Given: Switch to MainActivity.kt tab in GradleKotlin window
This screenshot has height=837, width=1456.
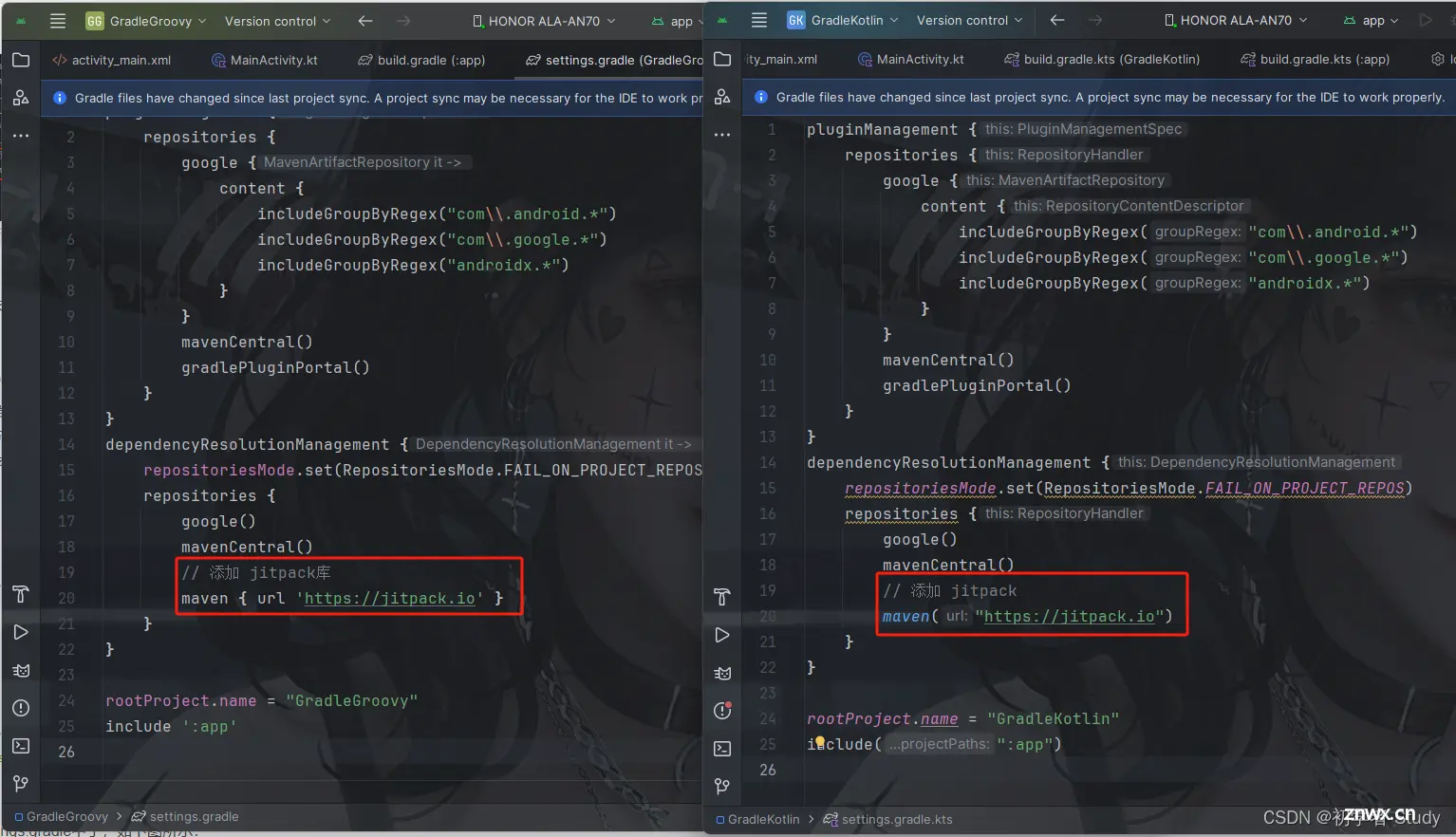Looking at the screenshot, I should [911, 59].
